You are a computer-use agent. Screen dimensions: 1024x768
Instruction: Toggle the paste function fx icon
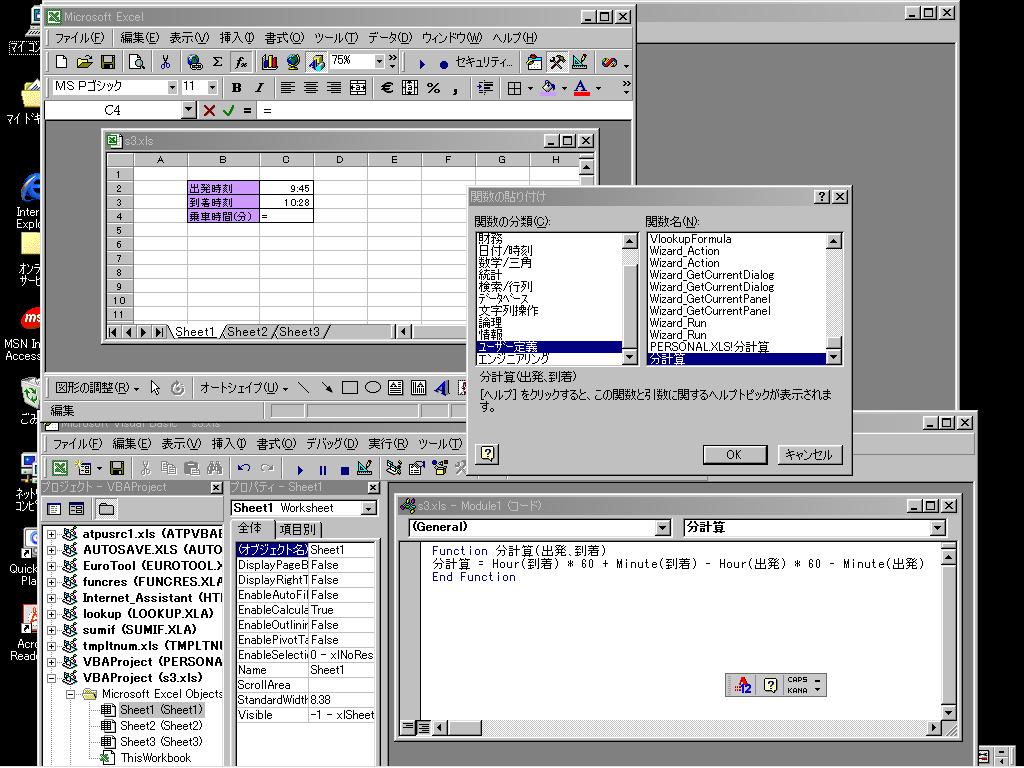[x=241, y=62]
